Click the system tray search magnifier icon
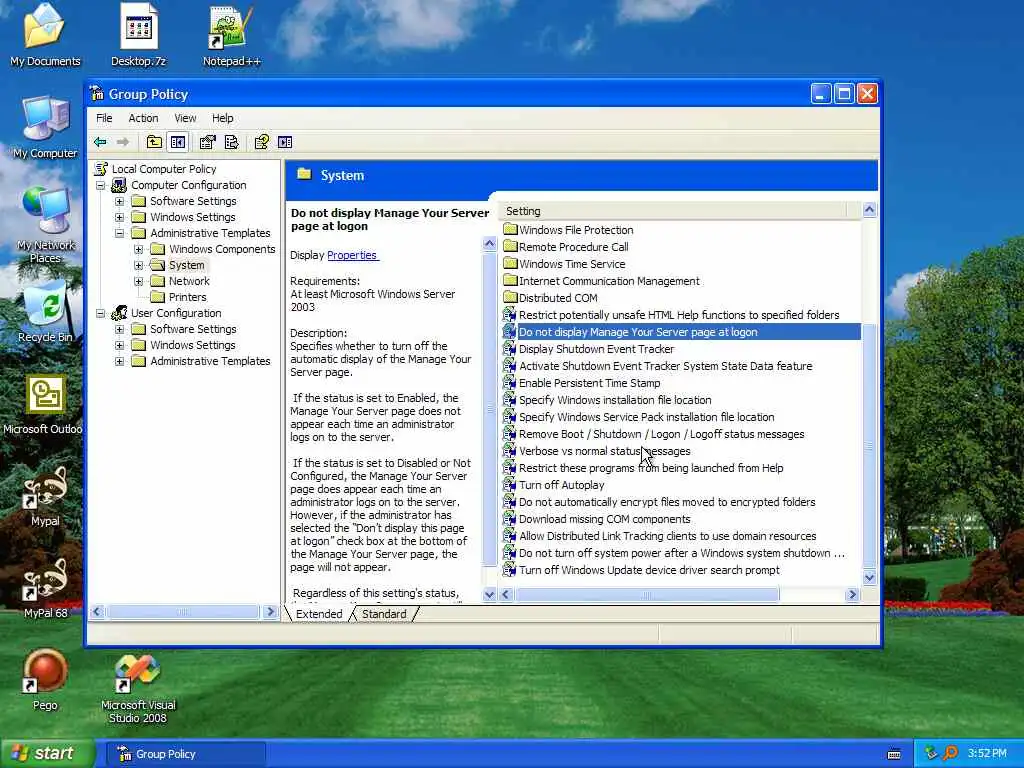Screen dimensions: 1024x768 pyautogui.click(x=950, y=753)
